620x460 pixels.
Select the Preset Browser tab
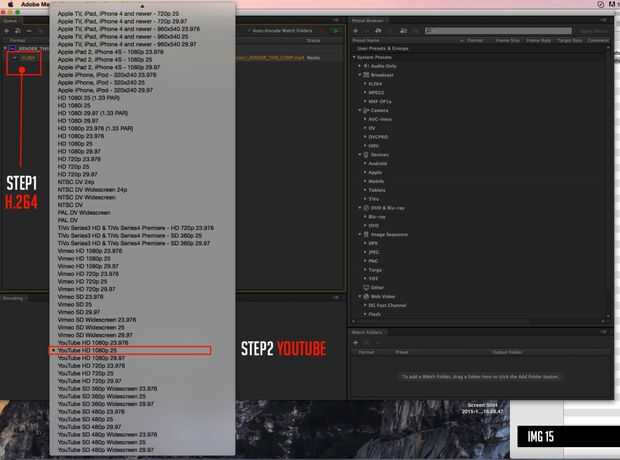tap(368, 20)
